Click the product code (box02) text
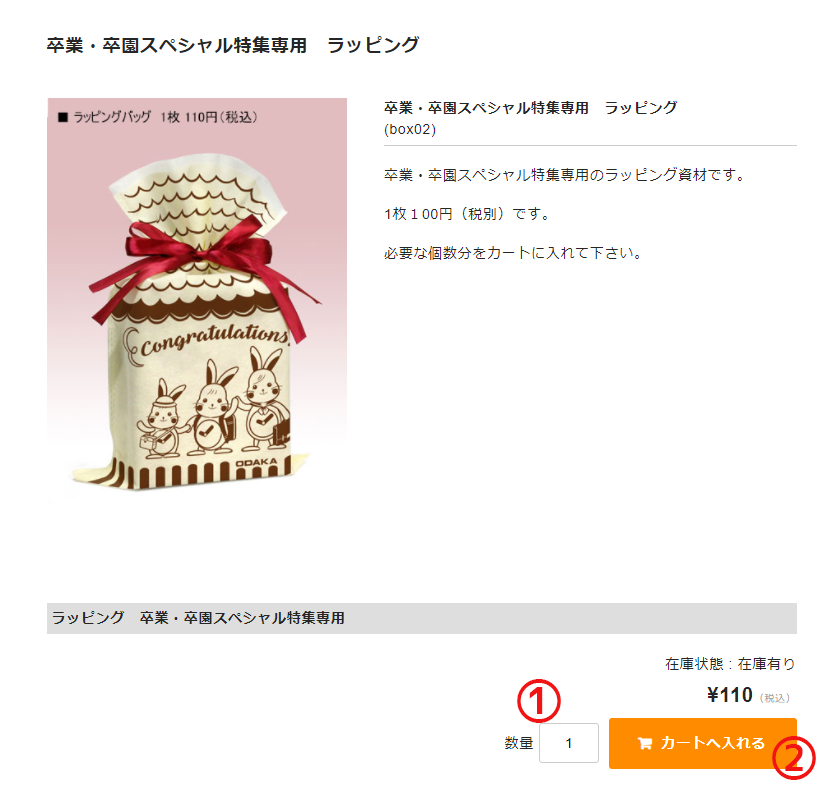The image size is (840, 804). [410, 130]
